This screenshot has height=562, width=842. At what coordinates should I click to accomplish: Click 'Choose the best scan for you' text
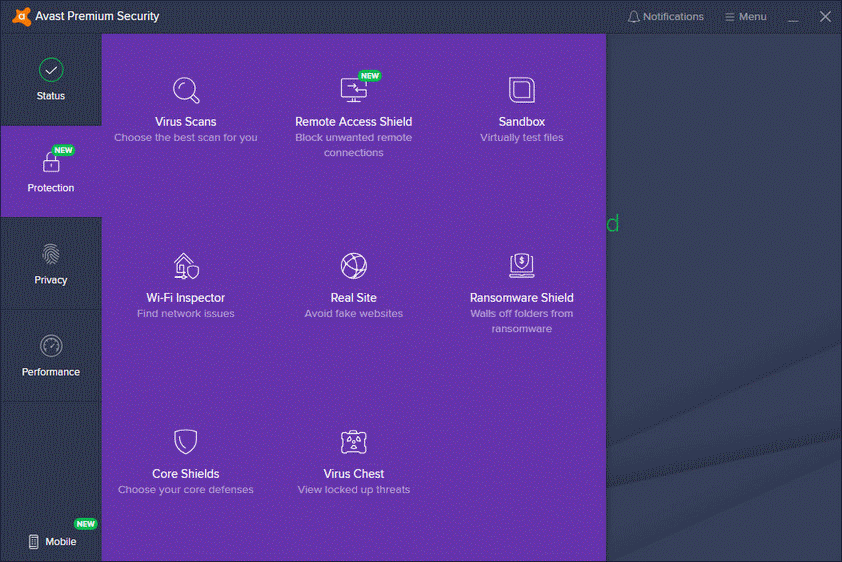pos(186,137)
